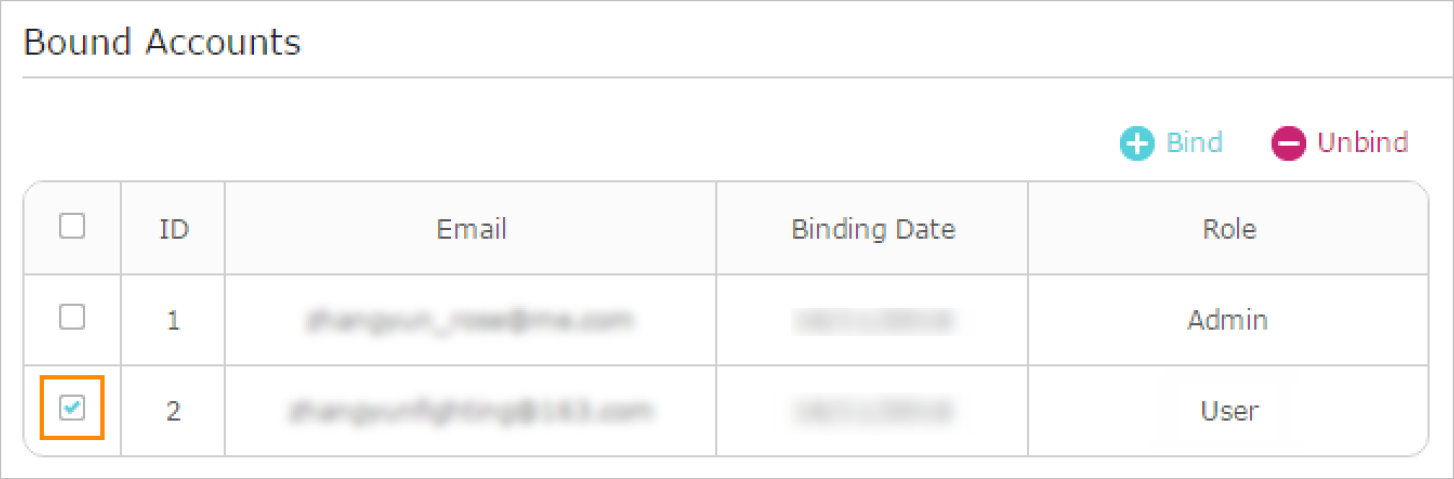
Task: Click the Email column header
Action: tap(471, 229)
